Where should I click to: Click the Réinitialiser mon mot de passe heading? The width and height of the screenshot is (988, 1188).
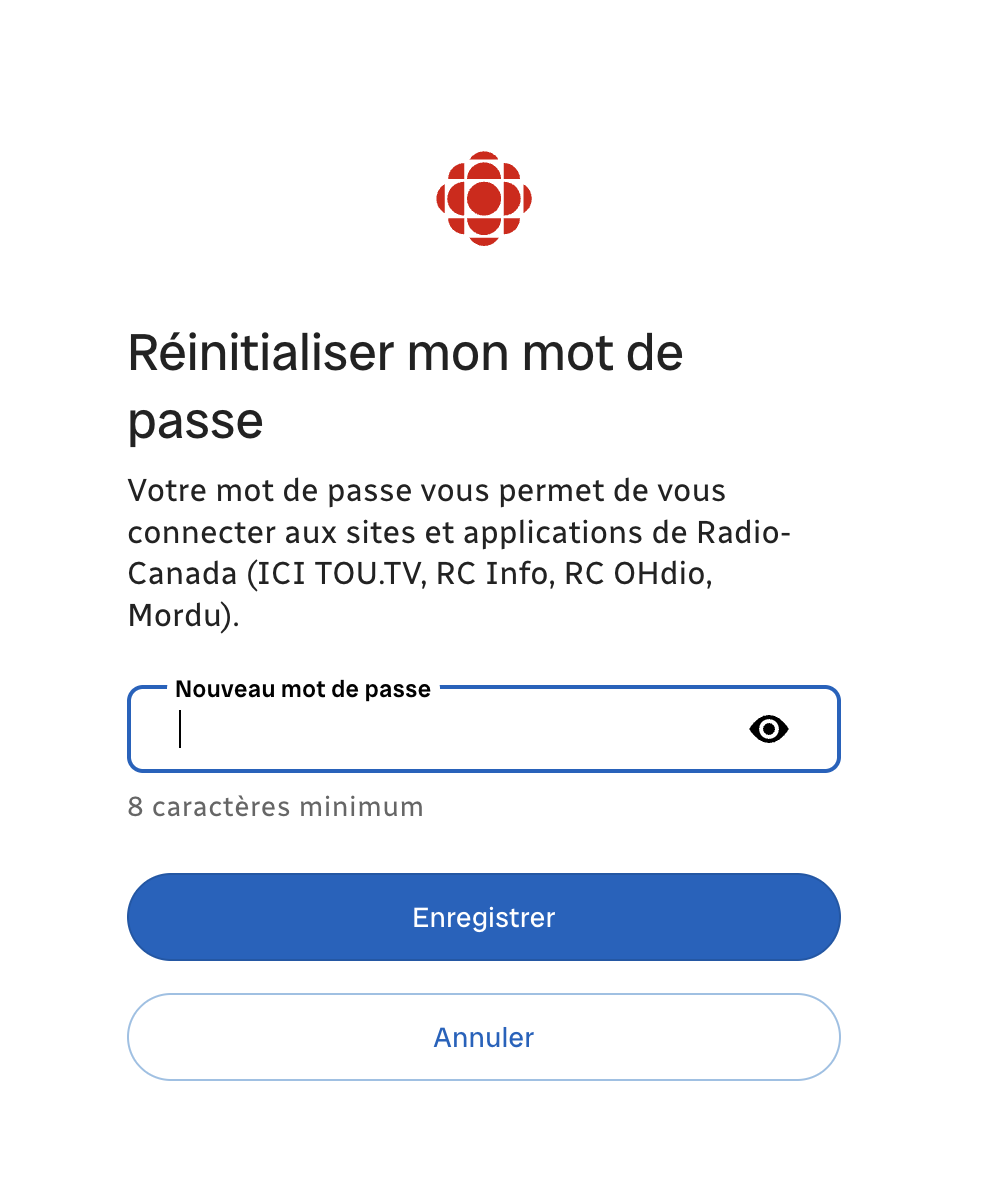click(x=405, y=386)
